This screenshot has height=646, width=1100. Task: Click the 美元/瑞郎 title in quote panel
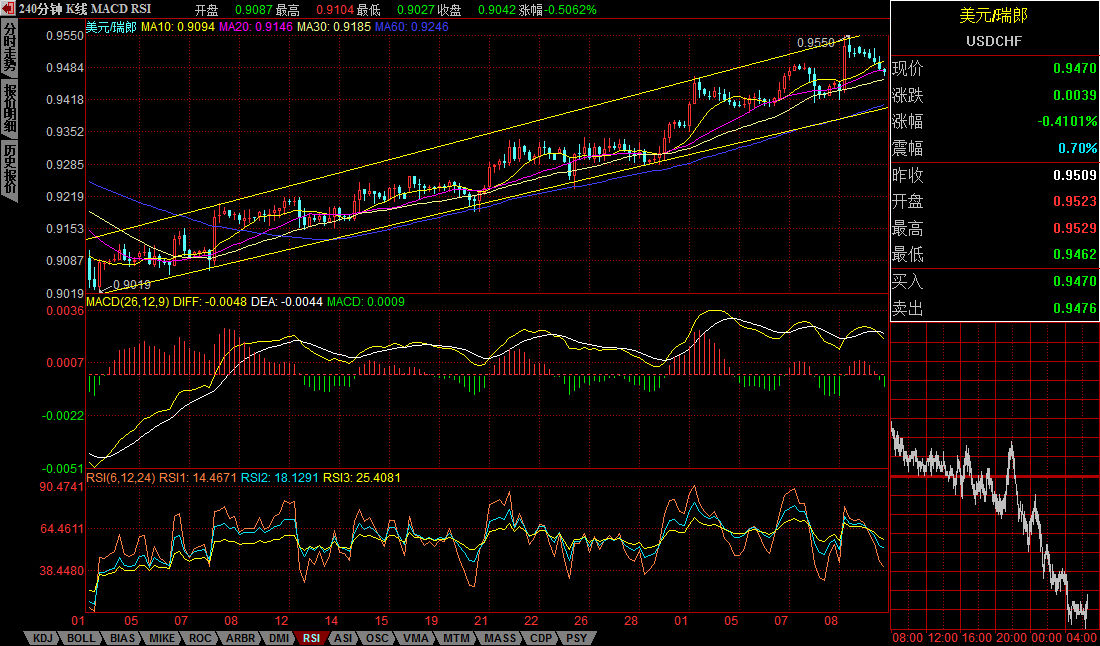[x=994, y=17]
